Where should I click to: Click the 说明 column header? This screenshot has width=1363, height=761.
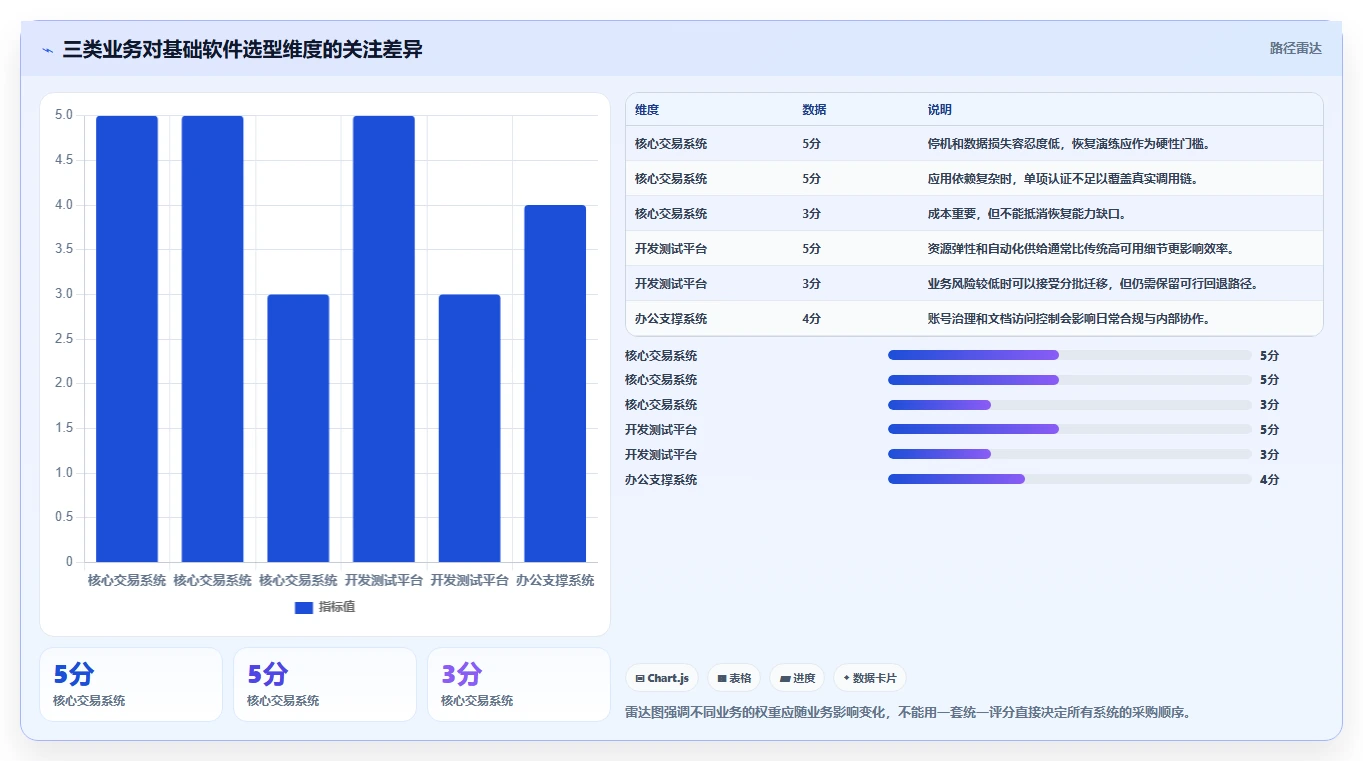pyautogui.click(x=940, y=110)
